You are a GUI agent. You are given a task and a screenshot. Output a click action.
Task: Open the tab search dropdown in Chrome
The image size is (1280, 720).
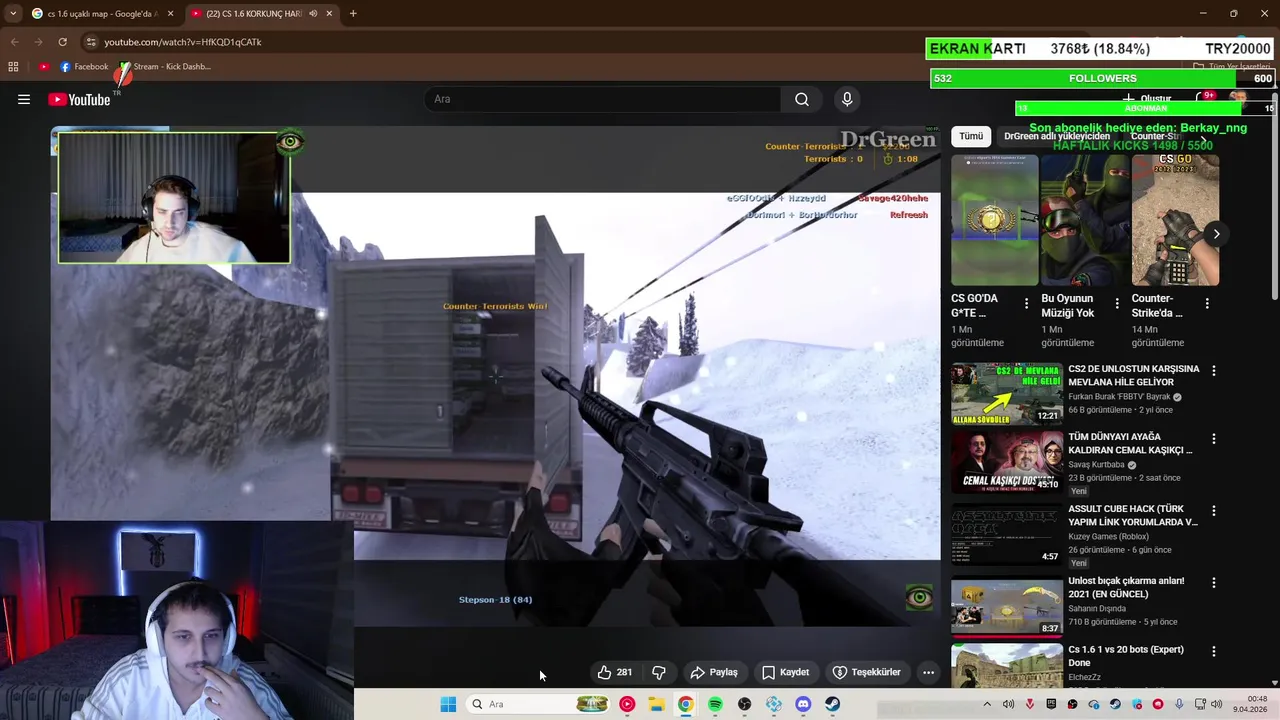13,14
